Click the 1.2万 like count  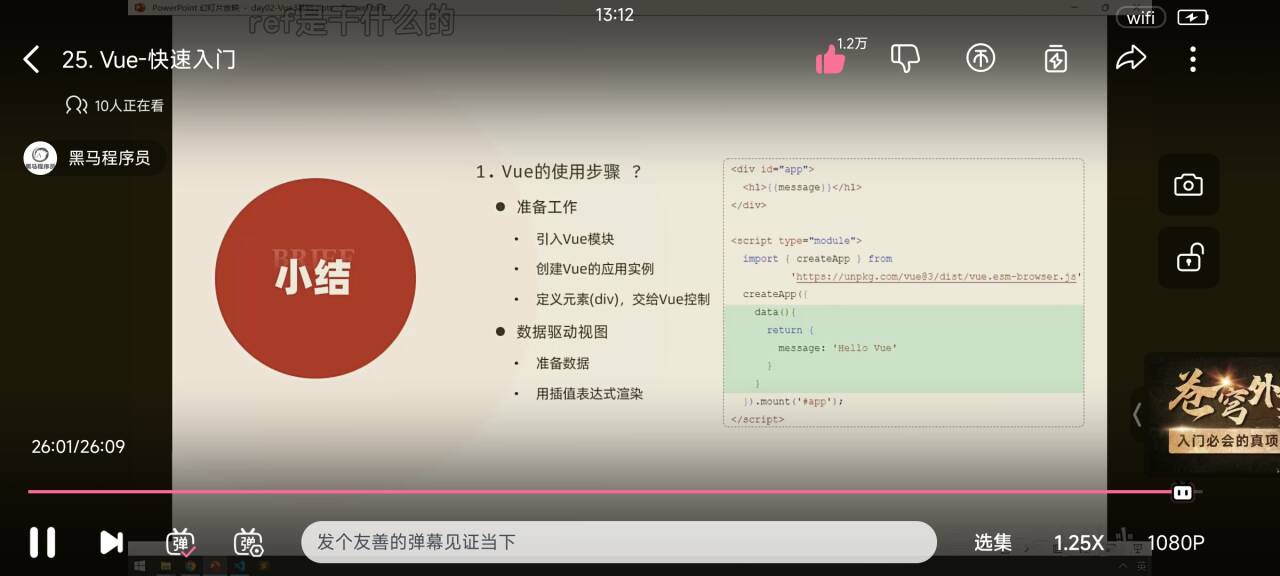[x=852, y=43]
